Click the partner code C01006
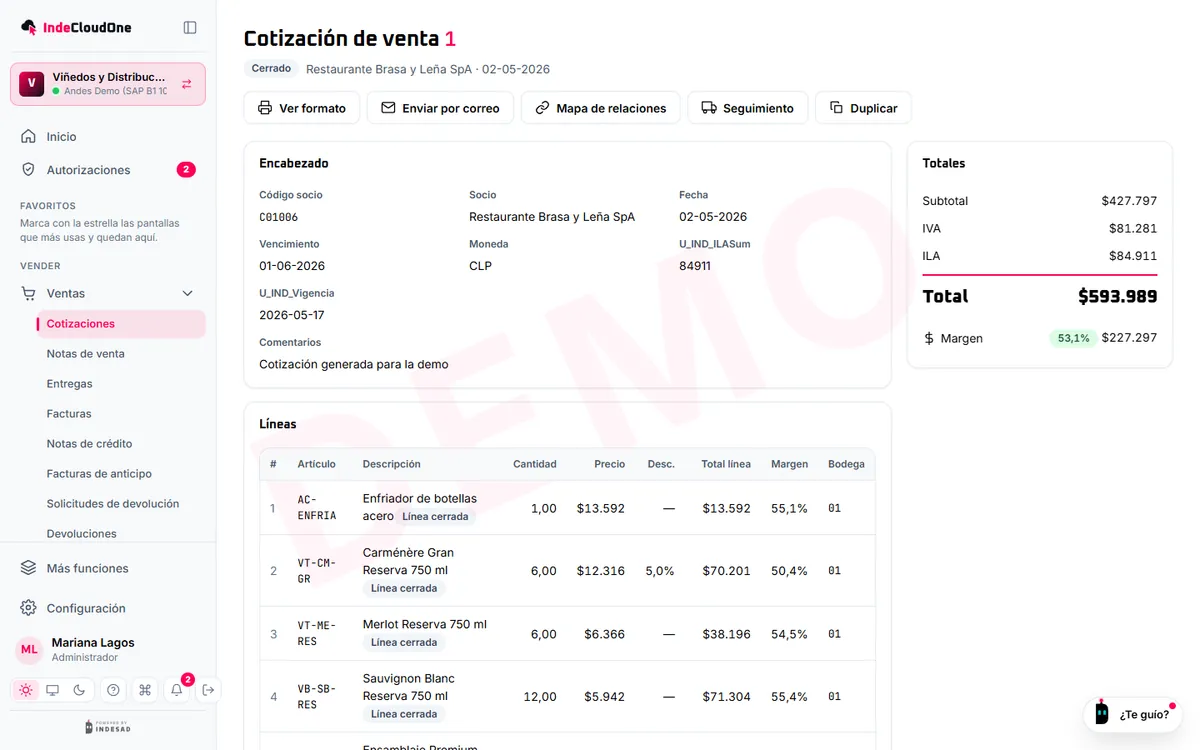The image size is (1200, 750). tap(279, 217)
